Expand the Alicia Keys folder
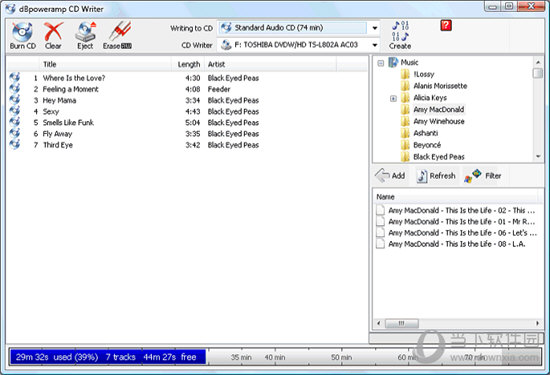This screenshot has height=375, width=550. pos(393,99)
